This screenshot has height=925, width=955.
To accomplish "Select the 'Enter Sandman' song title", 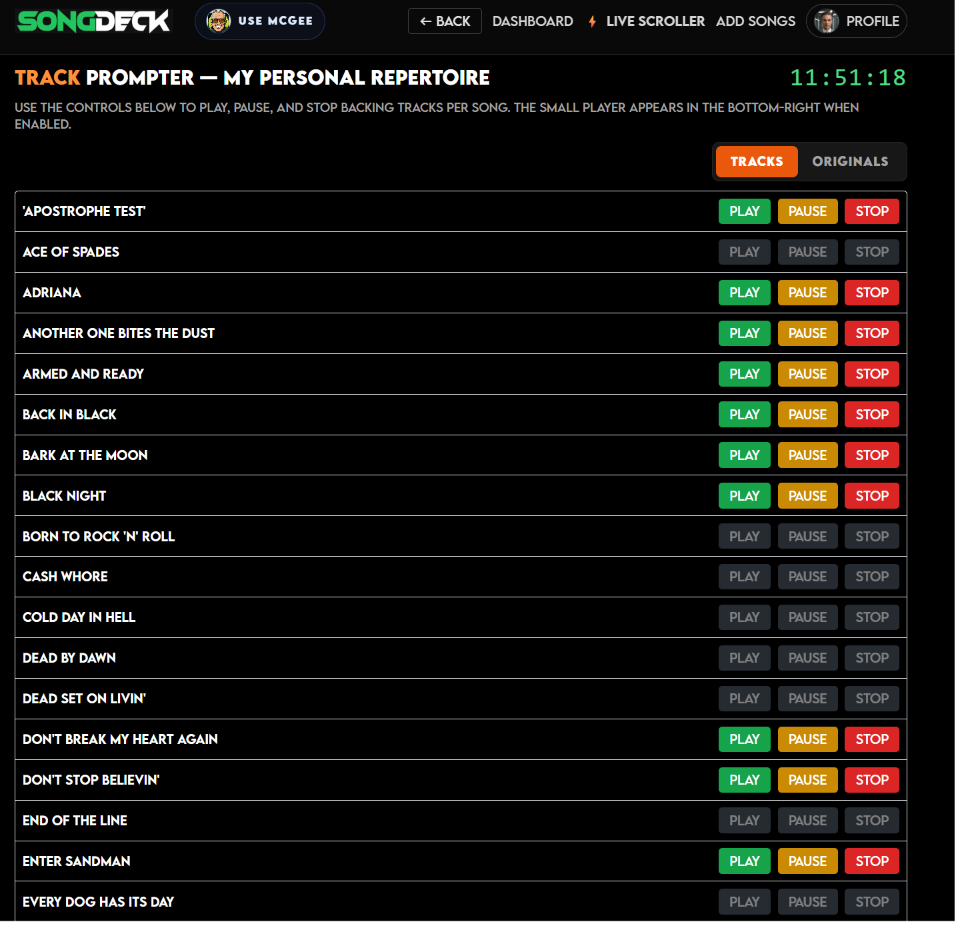I will click(x=76, y=861).
